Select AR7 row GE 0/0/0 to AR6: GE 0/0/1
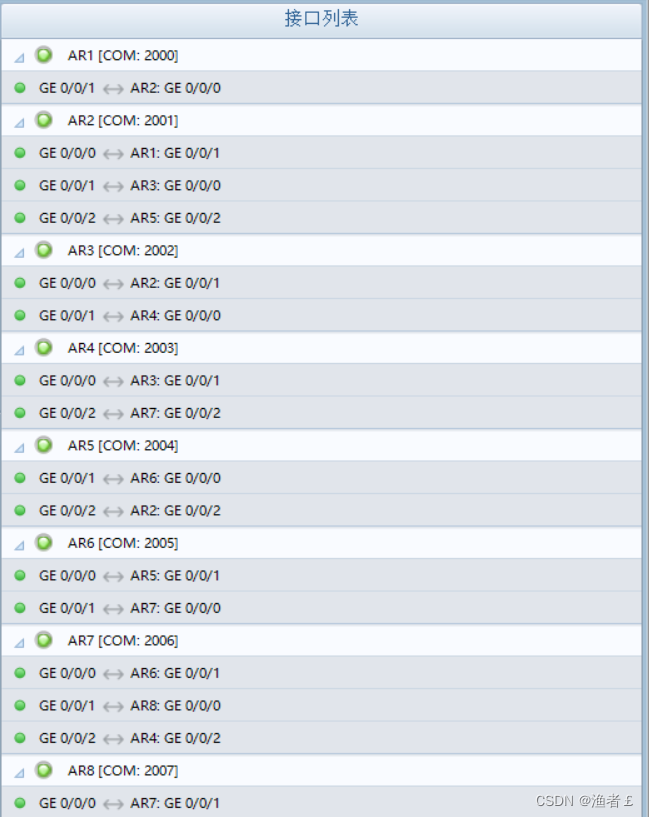The width and height of the screenshot is (649, 817). click(x=321, y=673)
